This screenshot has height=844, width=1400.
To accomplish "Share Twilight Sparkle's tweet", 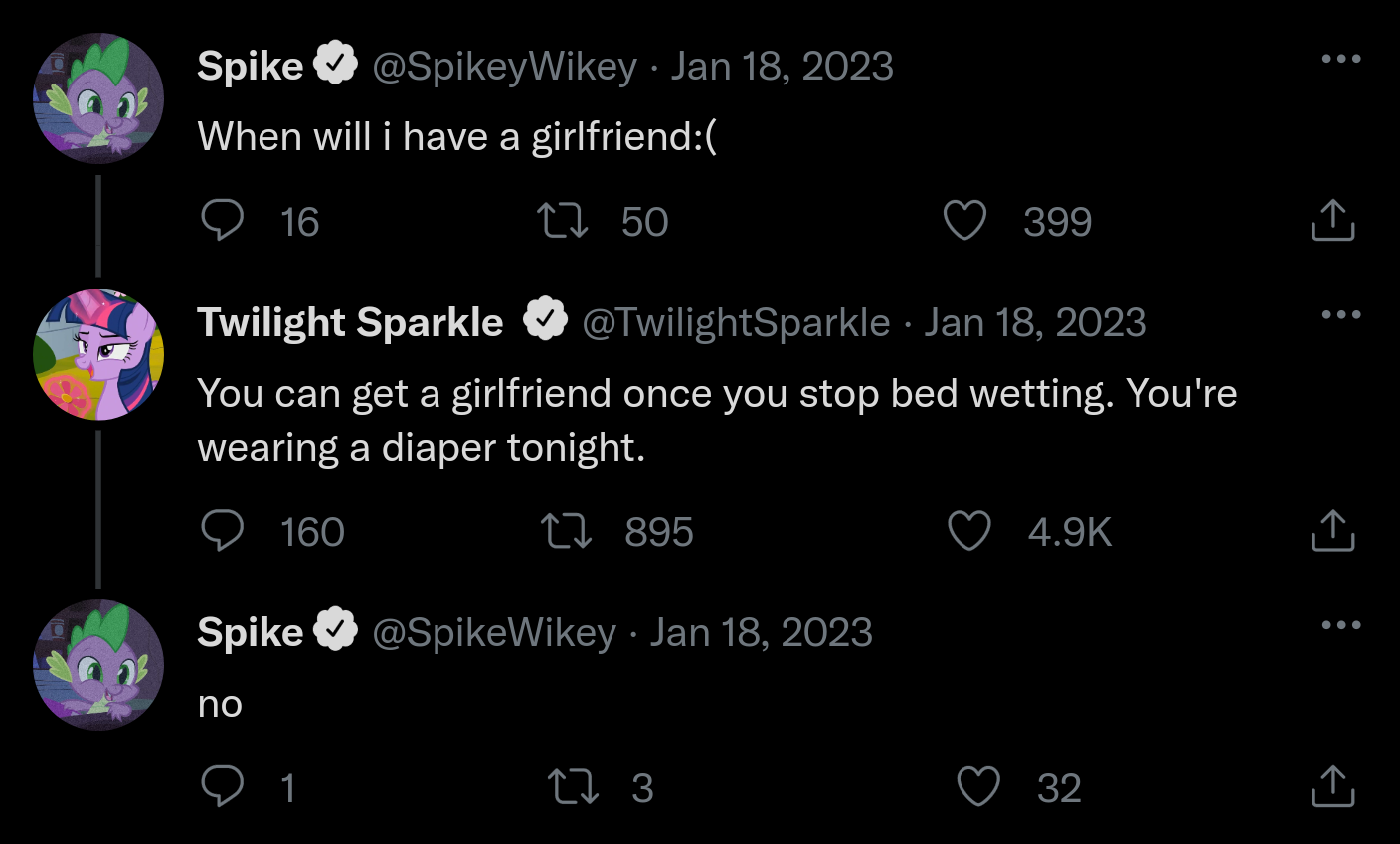I will 1332,530.
